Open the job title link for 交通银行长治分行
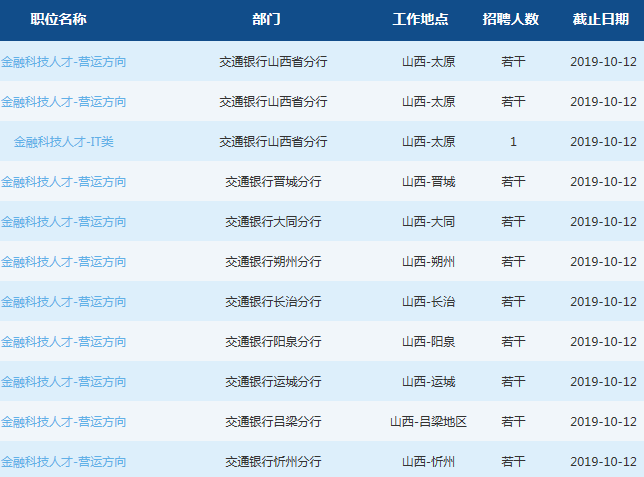644x477 pixels. [64, 302]
